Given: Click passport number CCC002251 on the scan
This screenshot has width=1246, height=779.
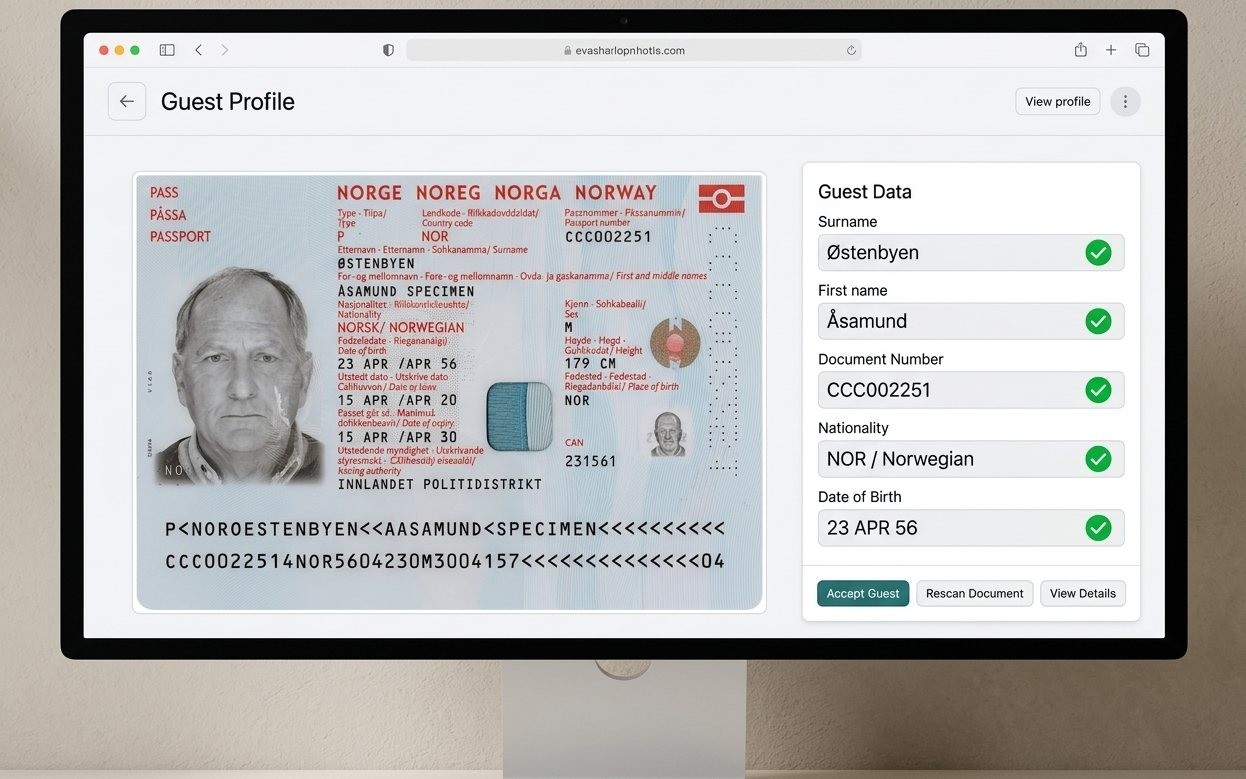Looking at the screenshot, I should coord(608,237).
